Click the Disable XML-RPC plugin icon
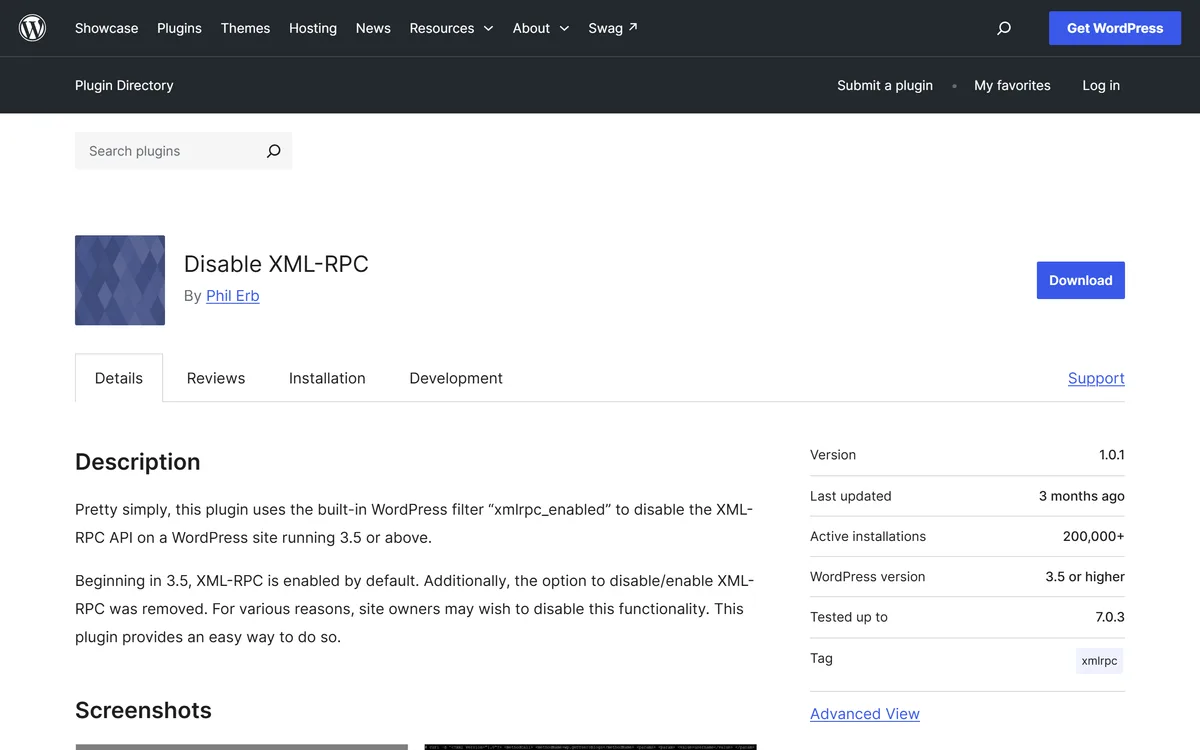 [x=120, y=280]
